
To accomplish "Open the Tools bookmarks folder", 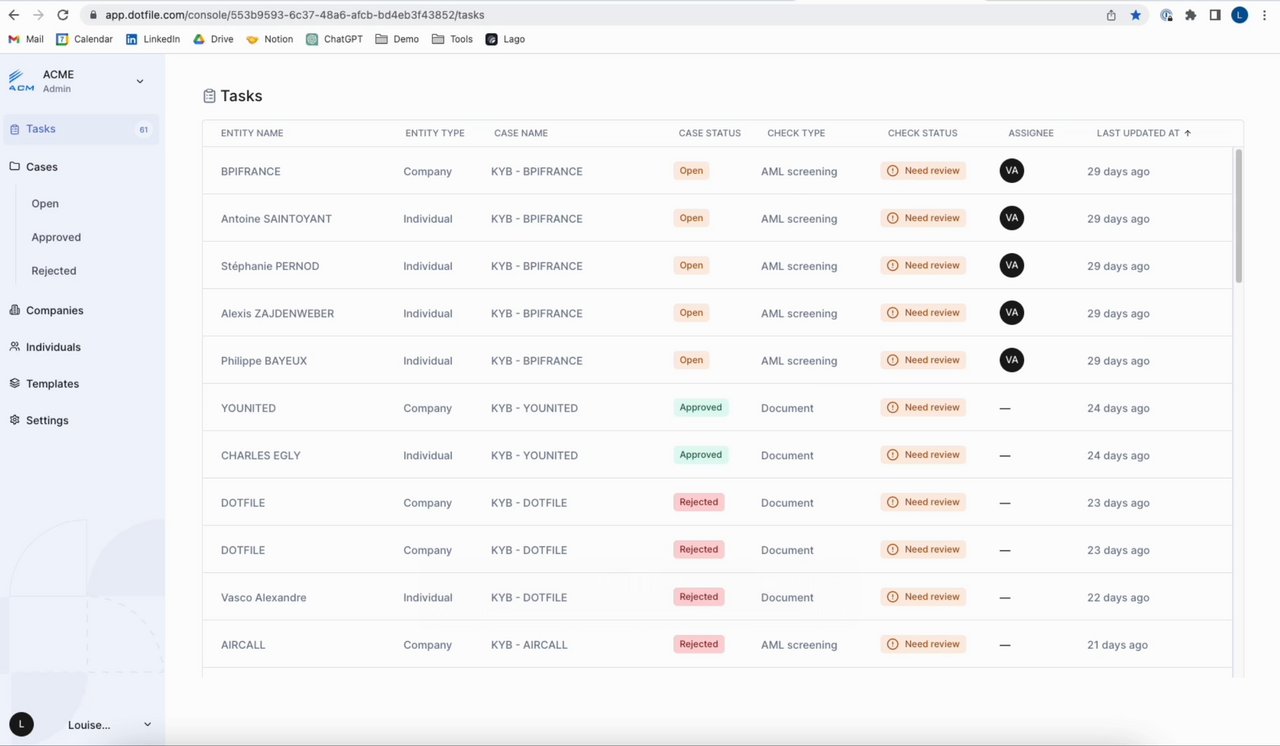I will coord(453,39).
